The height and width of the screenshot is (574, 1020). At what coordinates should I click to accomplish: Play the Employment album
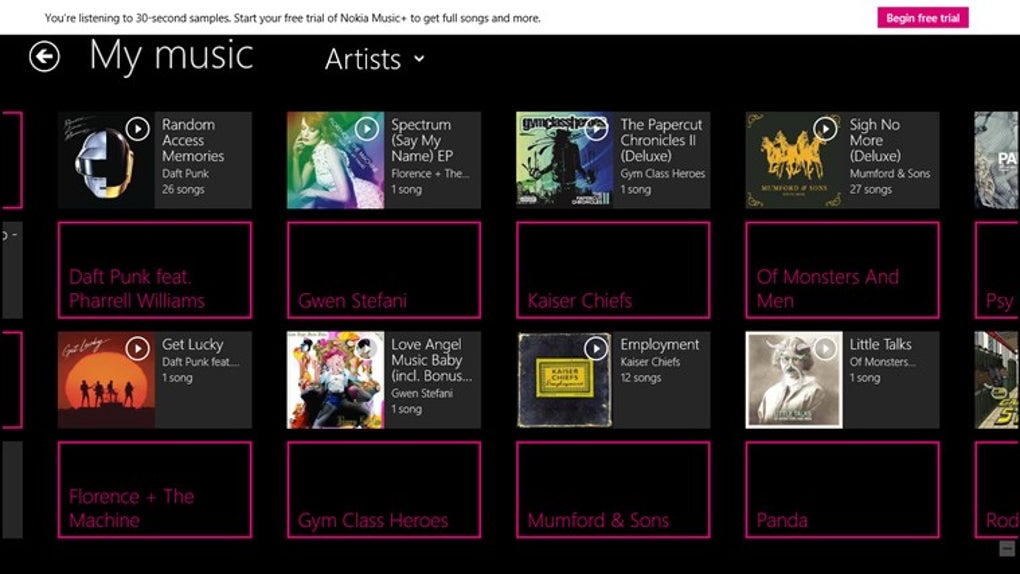point(596,348)
